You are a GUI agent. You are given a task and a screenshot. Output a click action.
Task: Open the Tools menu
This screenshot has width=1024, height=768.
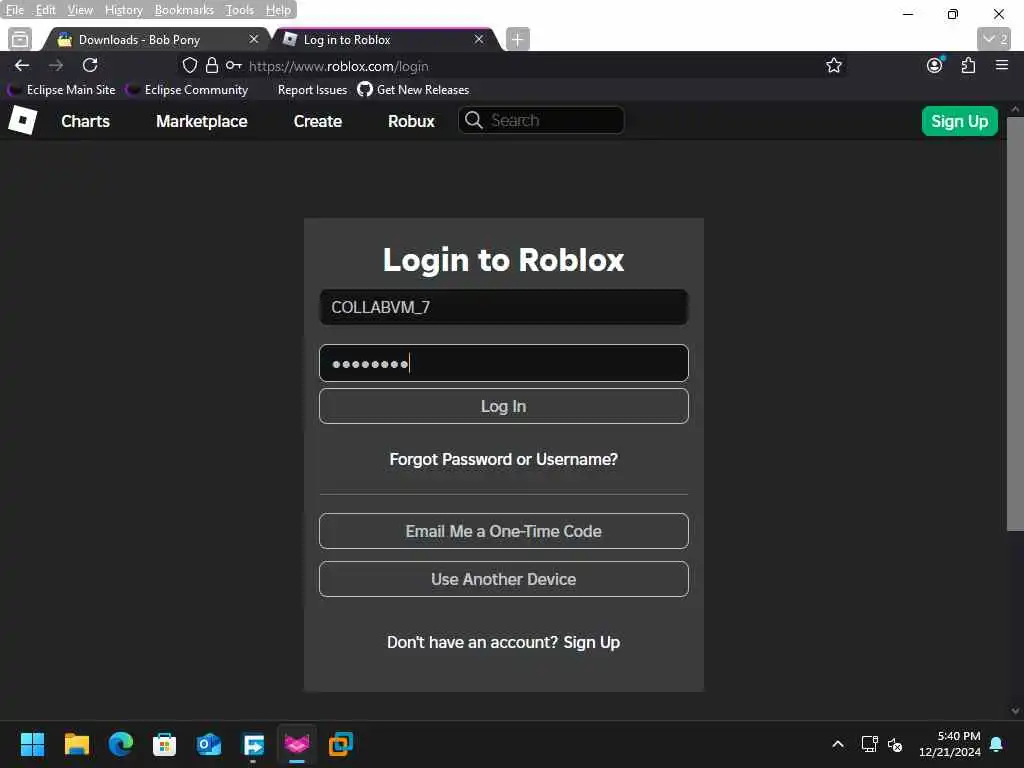coord(239,10)
